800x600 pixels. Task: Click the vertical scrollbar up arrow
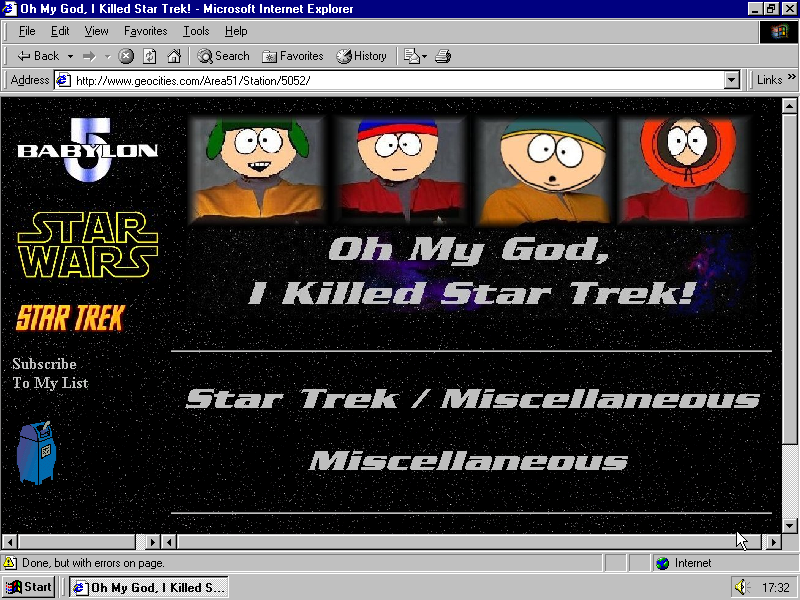pos(789,106)
